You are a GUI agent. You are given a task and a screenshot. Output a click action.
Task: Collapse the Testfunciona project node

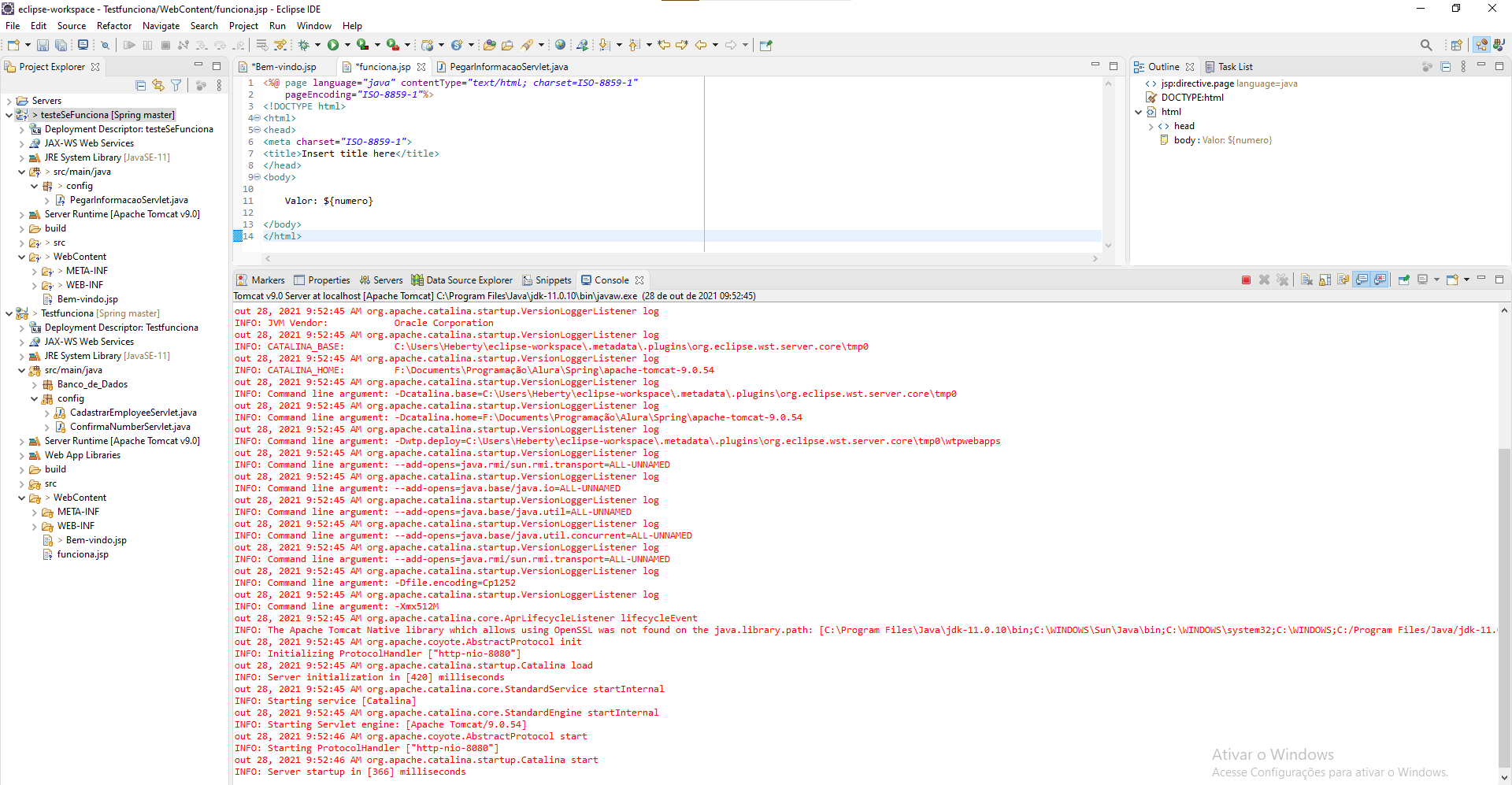9,313
